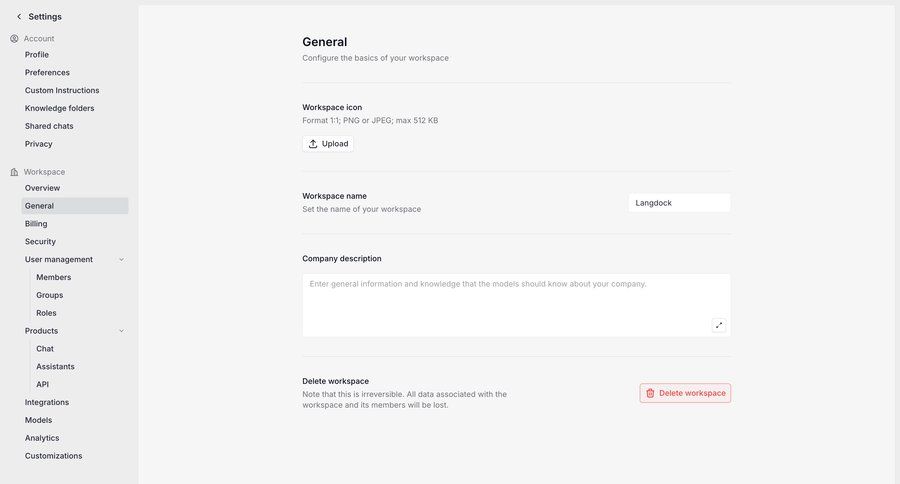Image resolution: width=900 pixels, height=484 pixels.
Task: Open Shared chats page
Action: 49,126
